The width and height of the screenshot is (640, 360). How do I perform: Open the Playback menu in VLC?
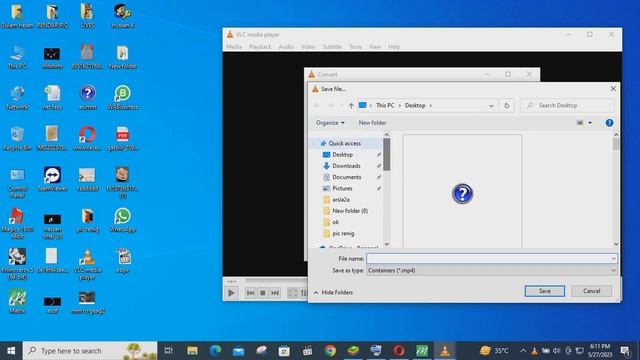[x=260, y=47]
